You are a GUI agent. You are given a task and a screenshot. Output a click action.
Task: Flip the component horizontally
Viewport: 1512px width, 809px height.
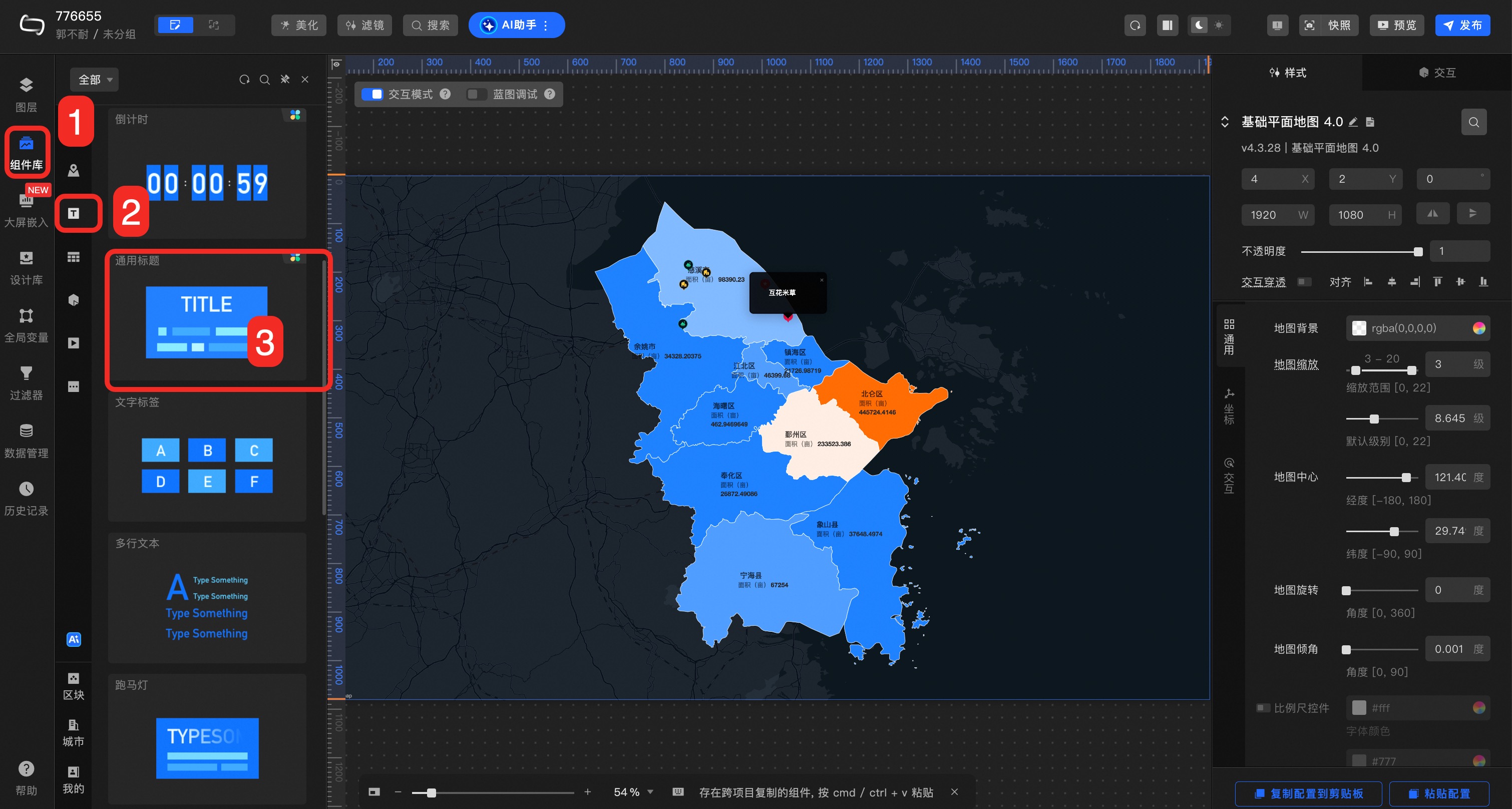tap(1432, 214)
